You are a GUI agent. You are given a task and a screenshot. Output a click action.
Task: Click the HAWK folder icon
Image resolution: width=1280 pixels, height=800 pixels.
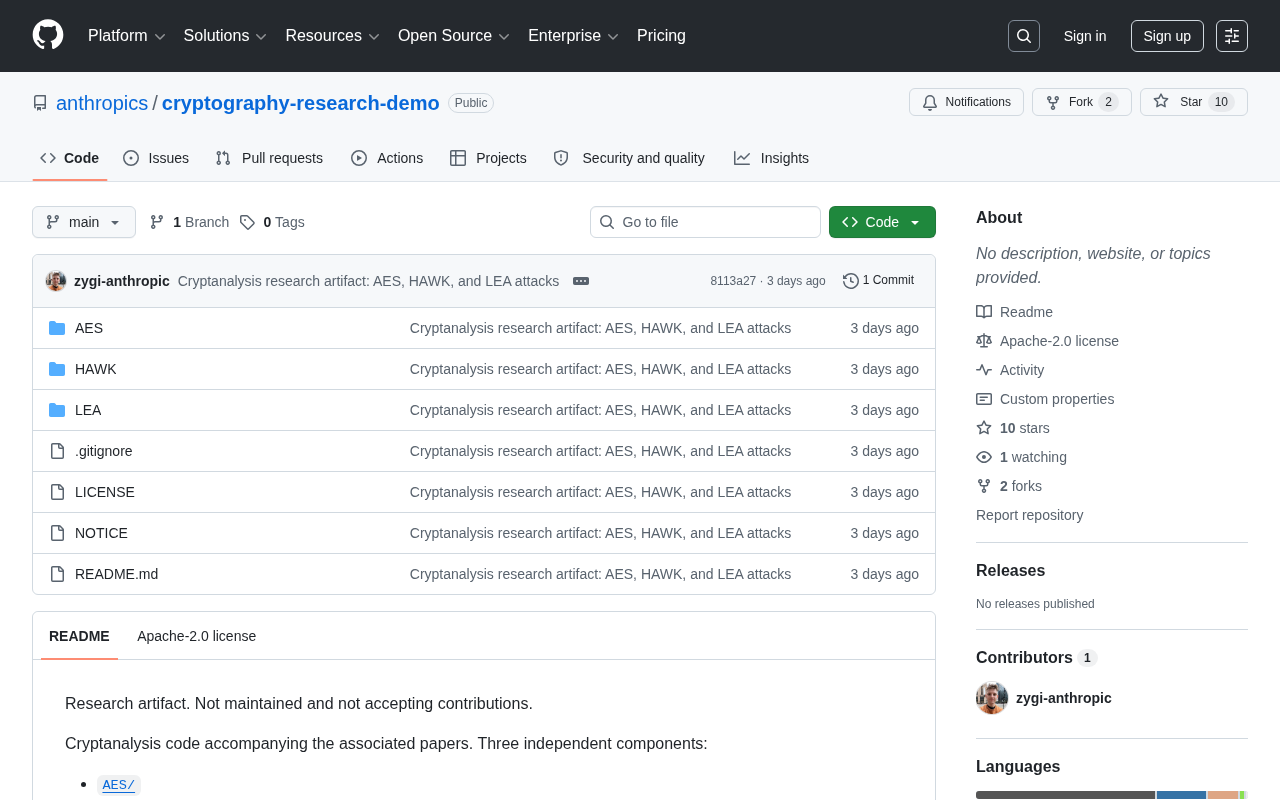point(57,369)
